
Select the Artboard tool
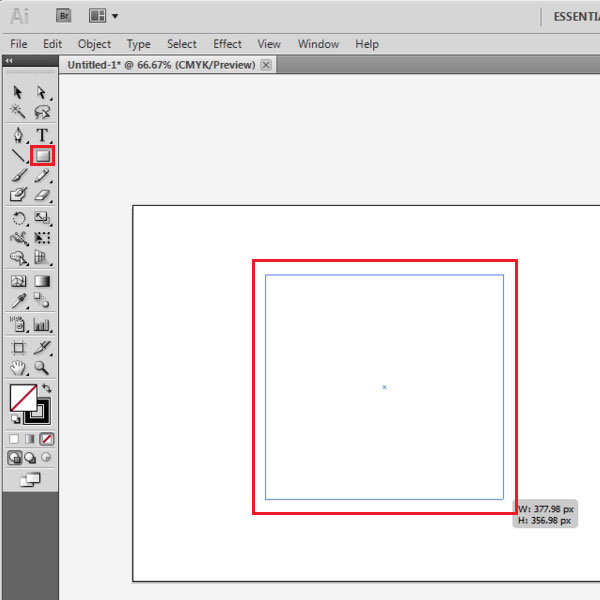(x=18, y=348)
